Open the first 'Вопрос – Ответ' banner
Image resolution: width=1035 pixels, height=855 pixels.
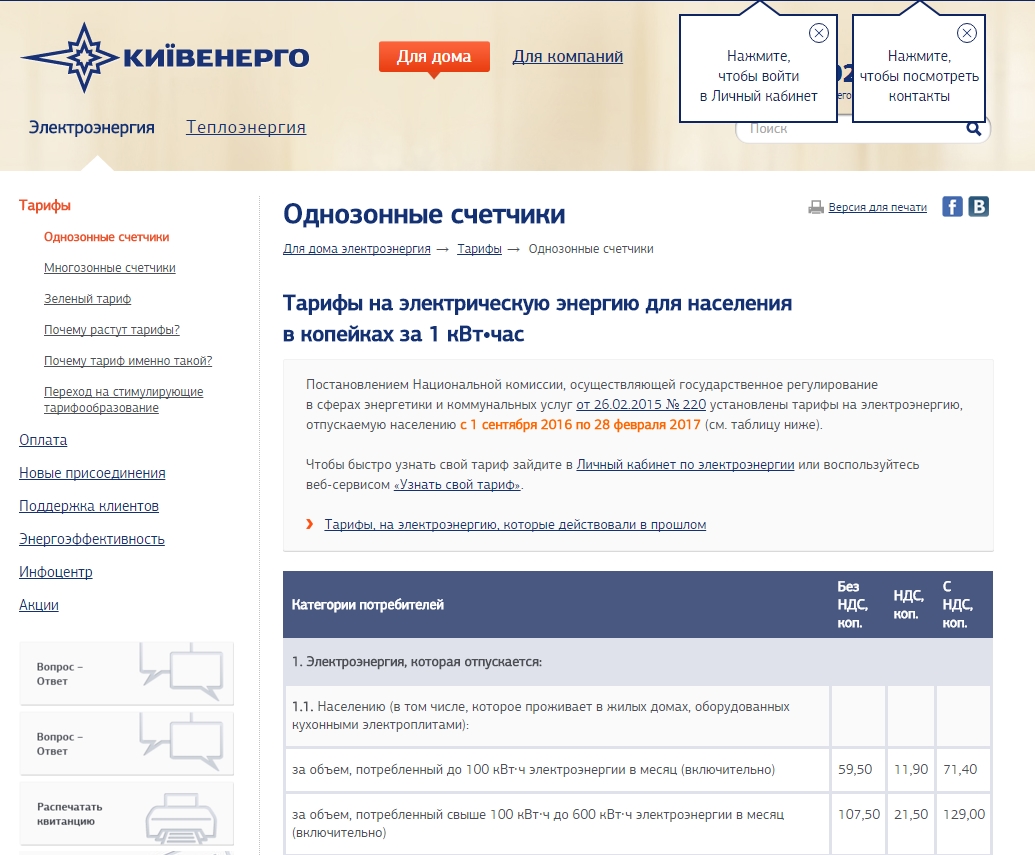(x=126, y=673)
